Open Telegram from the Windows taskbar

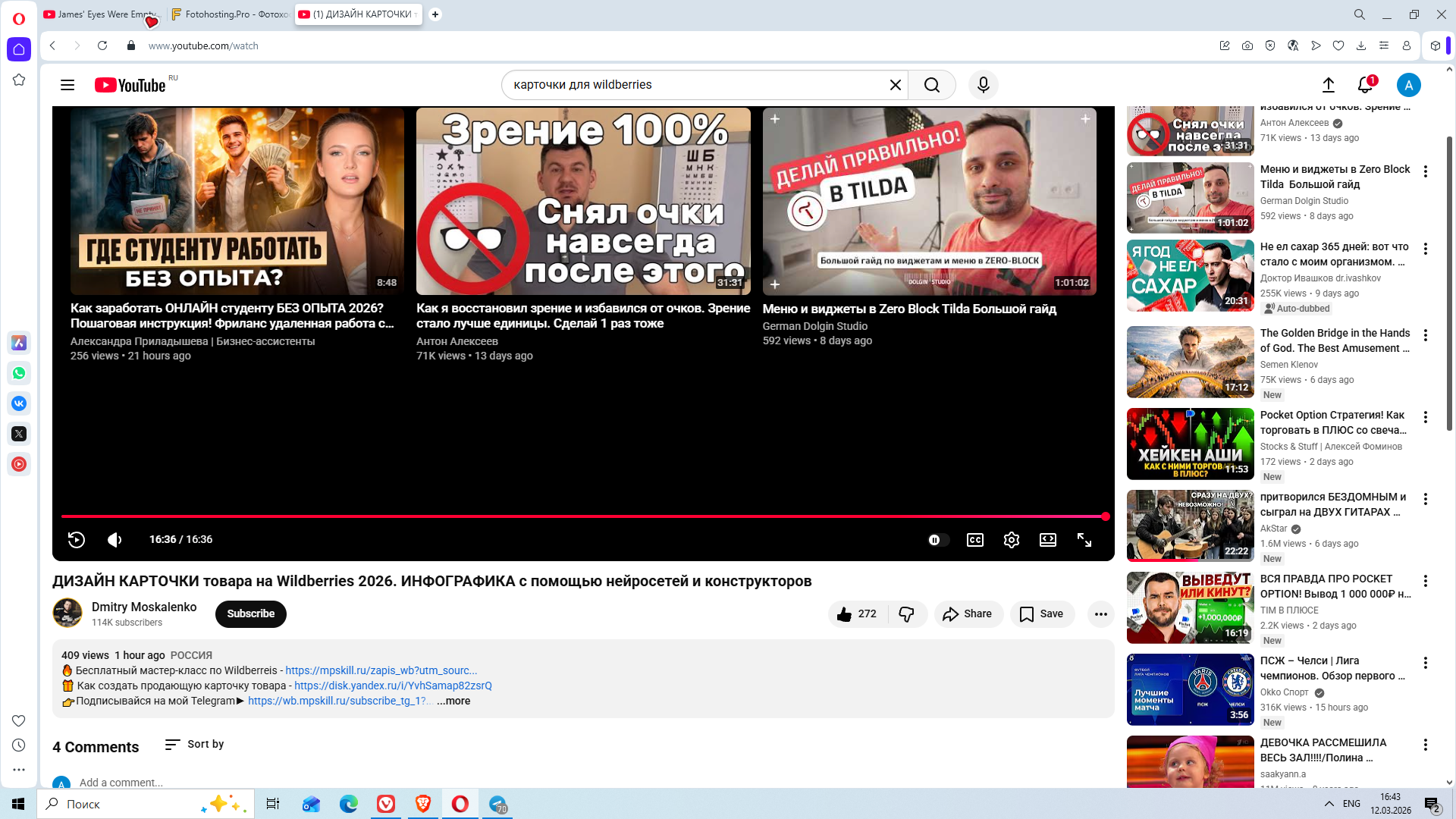498,805
